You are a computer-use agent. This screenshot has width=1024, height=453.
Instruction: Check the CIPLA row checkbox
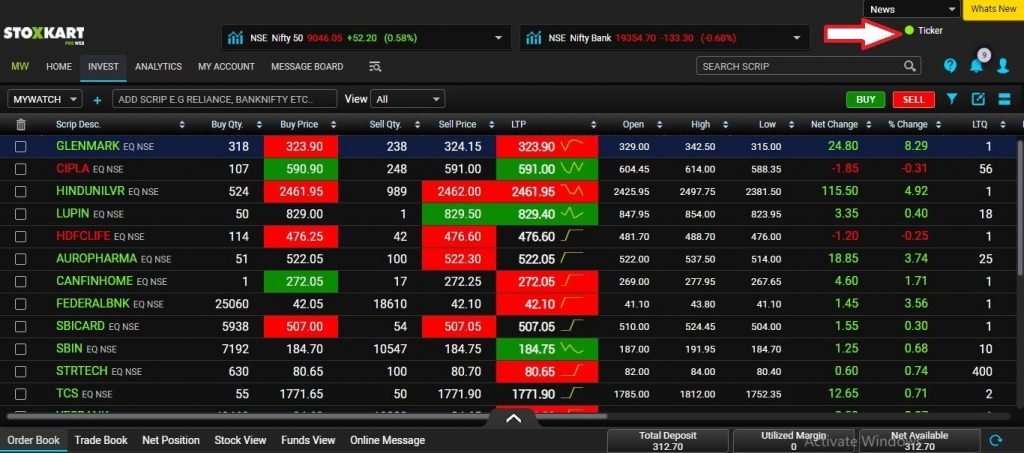(21, 169)
